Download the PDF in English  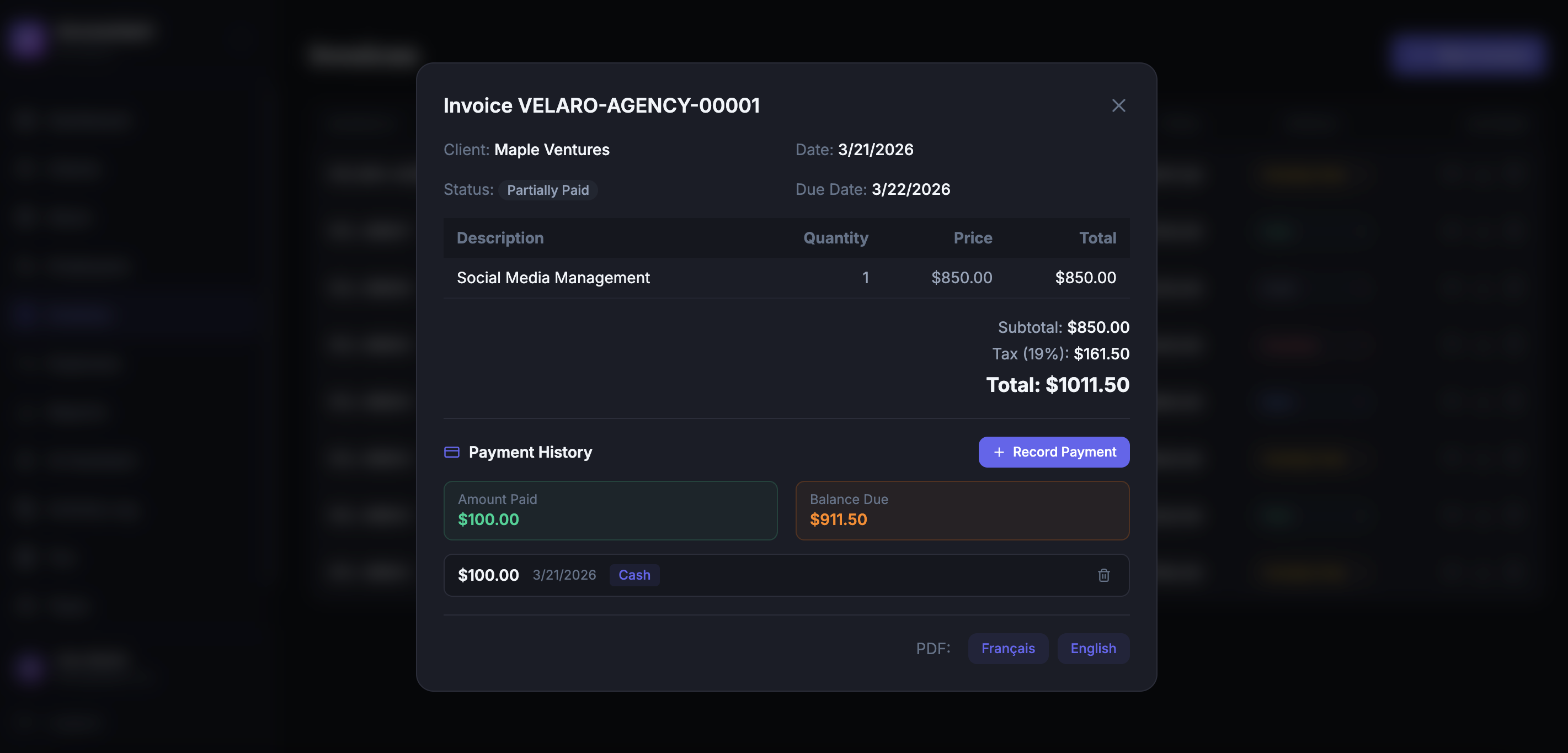pyautogui.click(x=1092, y=648)
